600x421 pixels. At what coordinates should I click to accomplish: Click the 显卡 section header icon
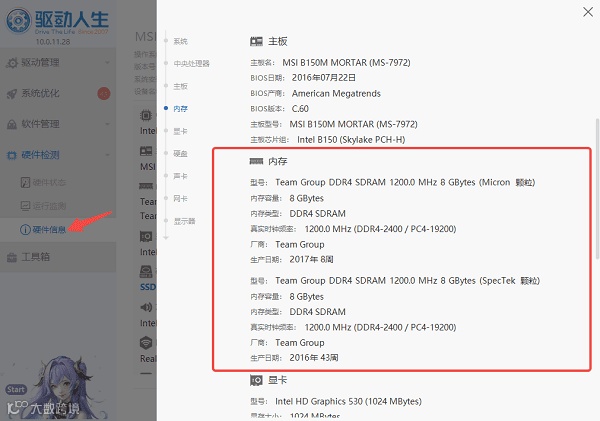[x=256, y=380]
